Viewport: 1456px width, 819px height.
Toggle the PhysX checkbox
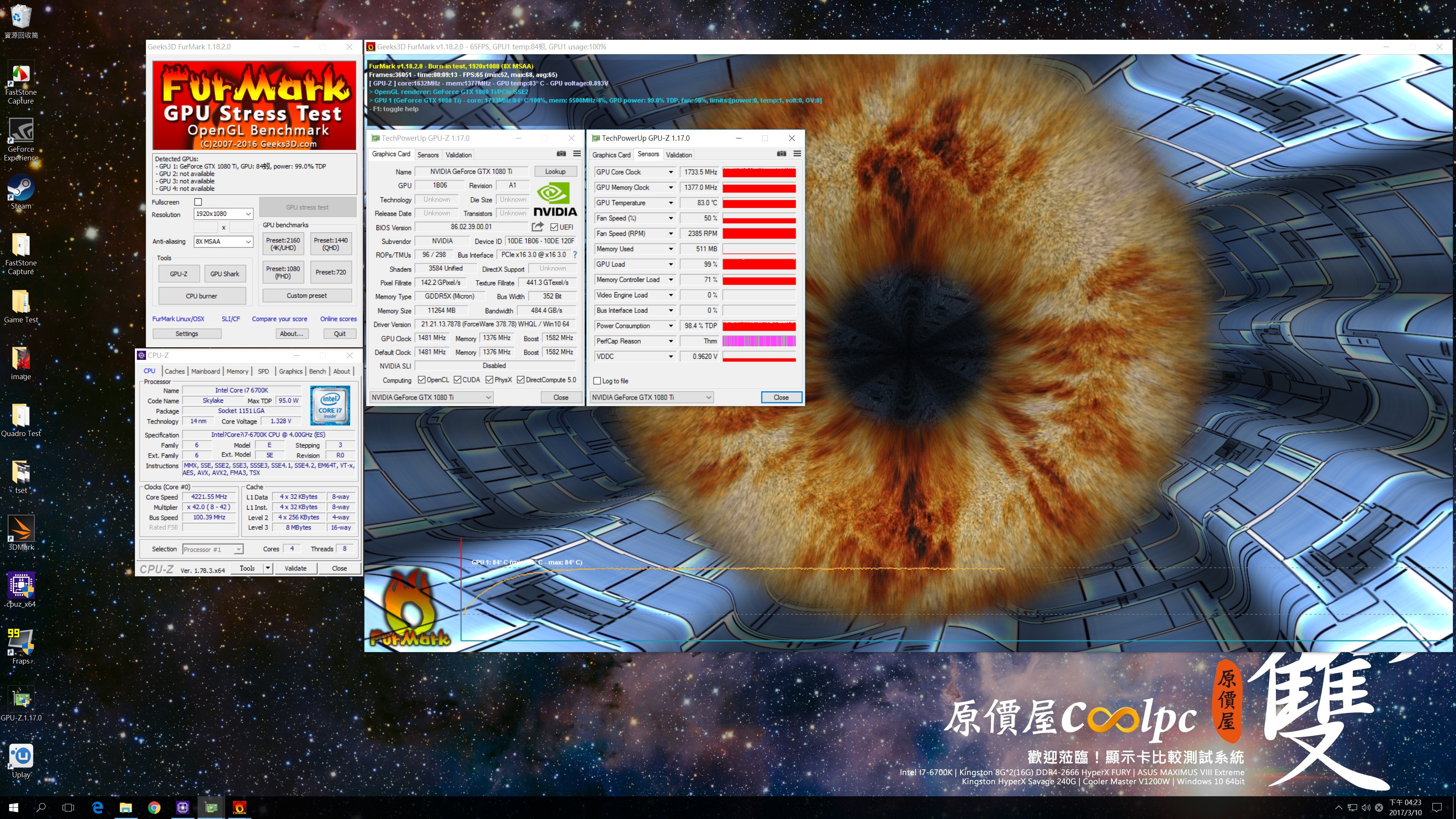[x=490, y=380]
